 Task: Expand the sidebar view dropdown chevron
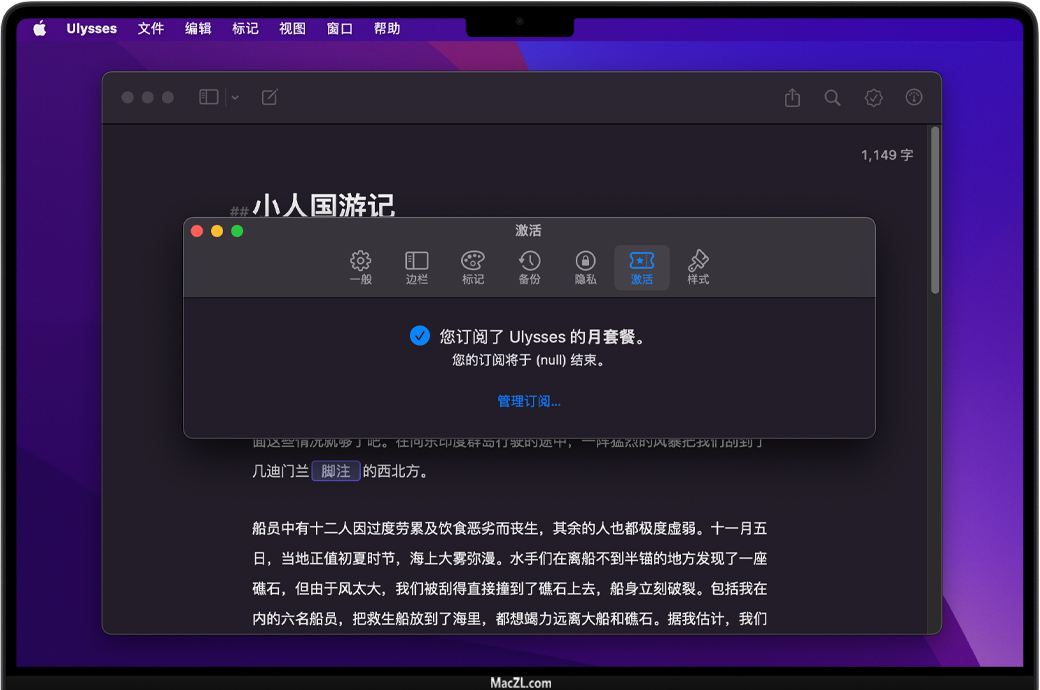(x=235, y=98)
